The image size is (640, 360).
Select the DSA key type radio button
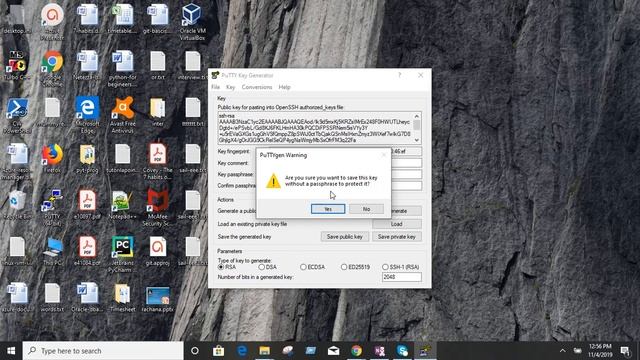pyautogui.click(x=261, y=267)
